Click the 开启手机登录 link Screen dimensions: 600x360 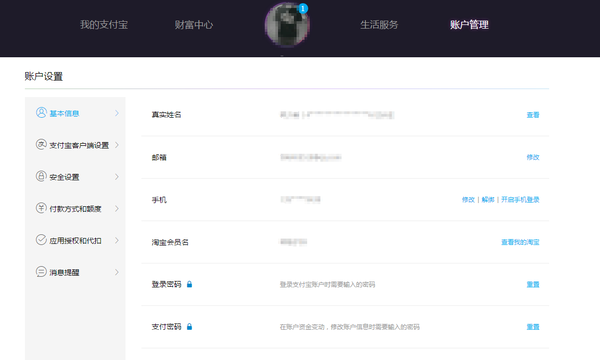coord(520,200)
